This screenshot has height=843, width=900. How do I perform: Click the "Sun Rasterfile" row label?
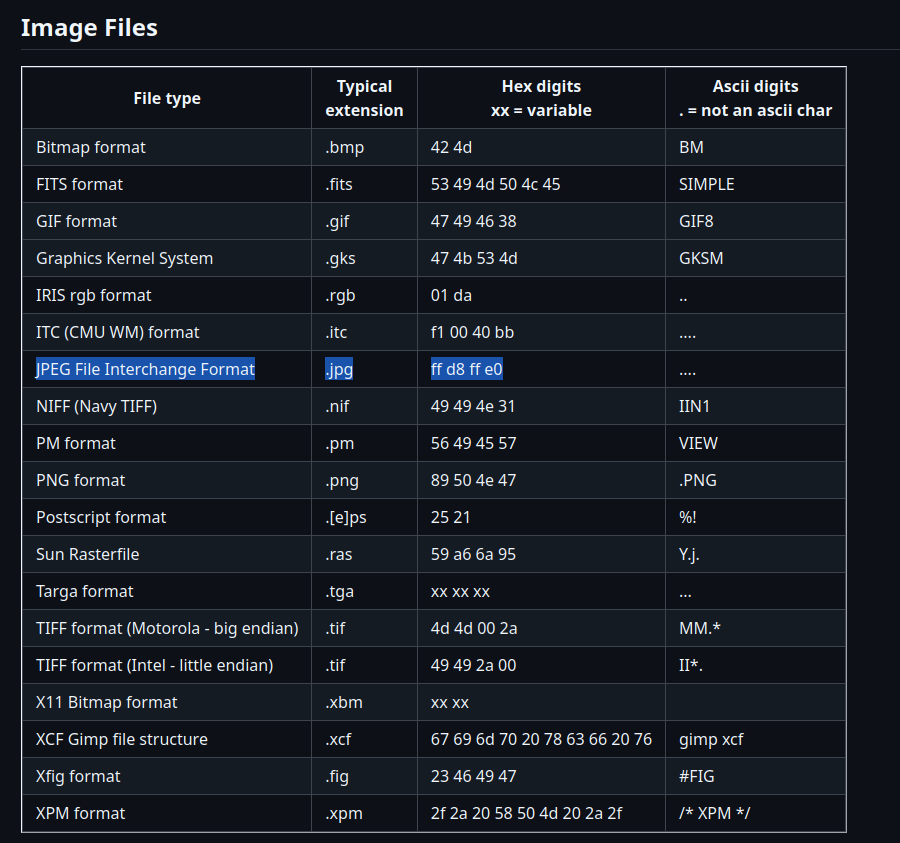coord(88,554)
